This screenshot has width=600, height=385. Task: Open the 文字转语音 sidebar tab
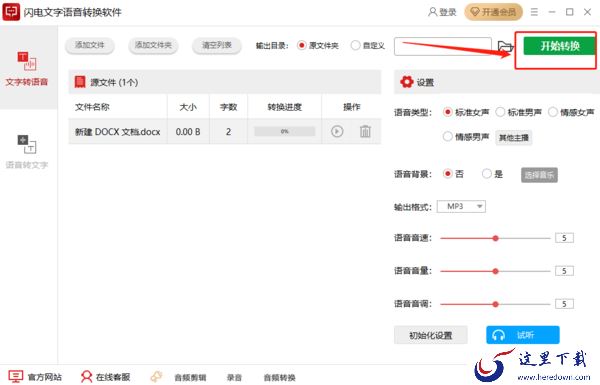27,69
